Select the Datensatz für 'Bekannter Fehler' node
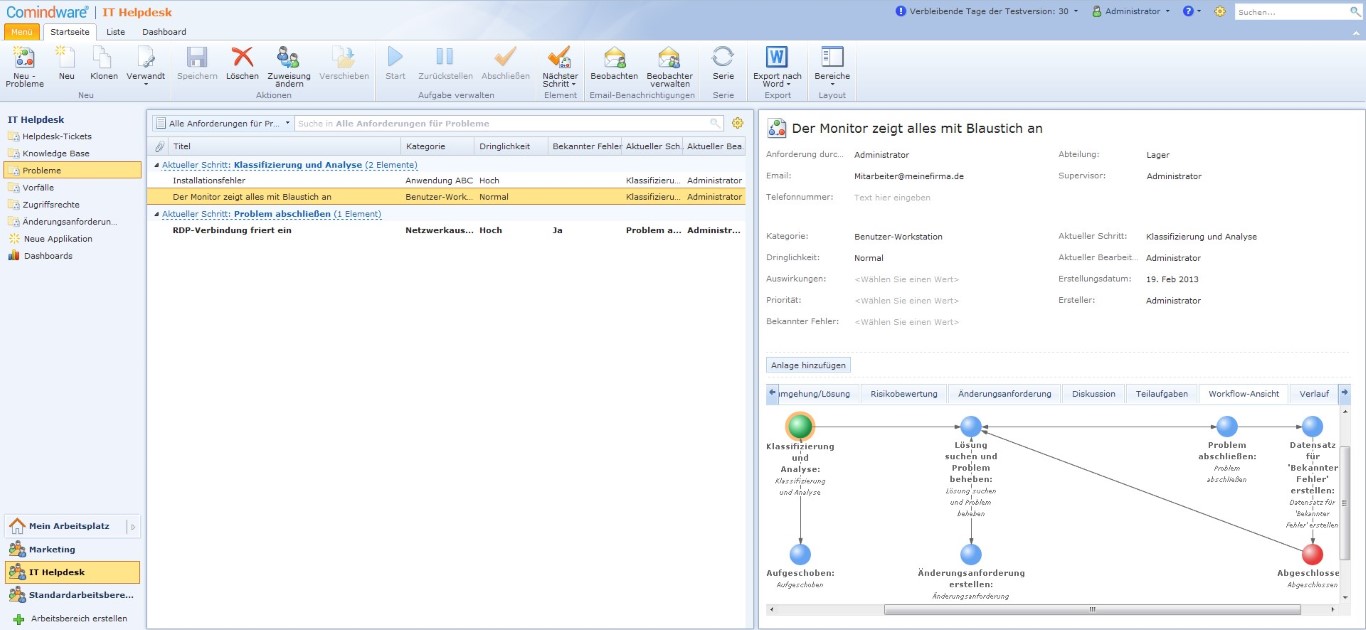Screen dimensions: 1366x630 tap(1312, 426)
